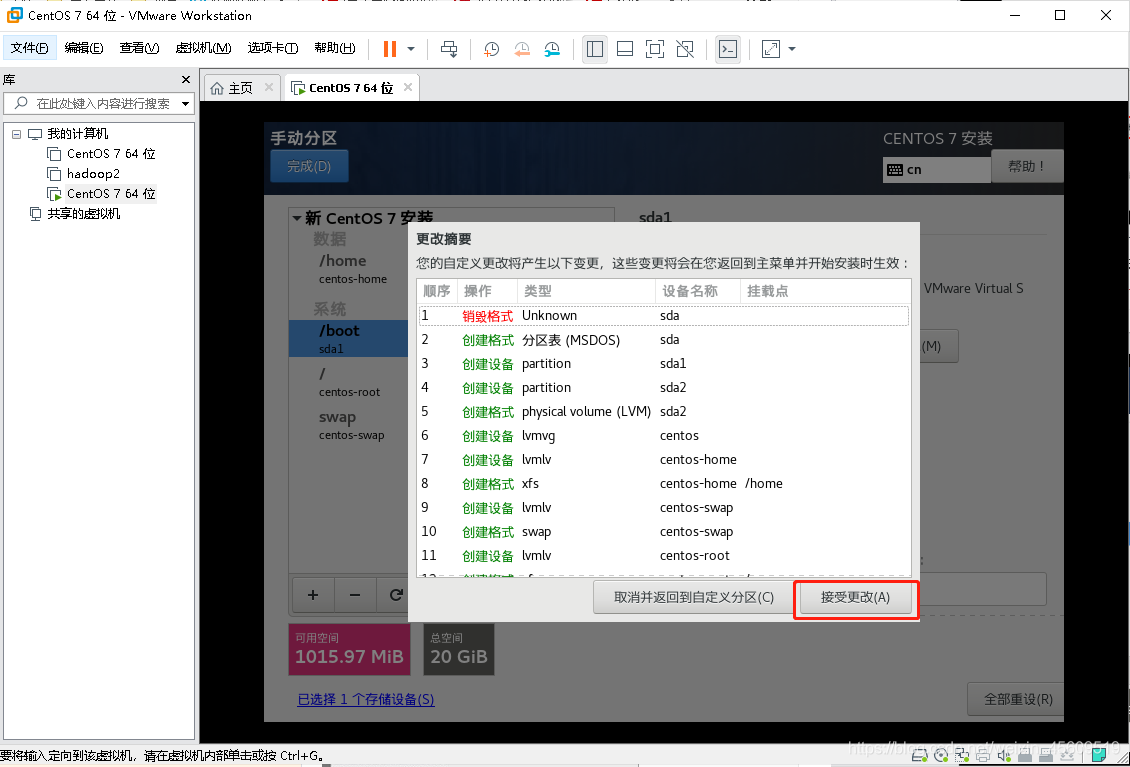Click Send Ctrl+Alt+Del toolbar icon
The width and height of the screenshot is (1130, 767).
449,49
